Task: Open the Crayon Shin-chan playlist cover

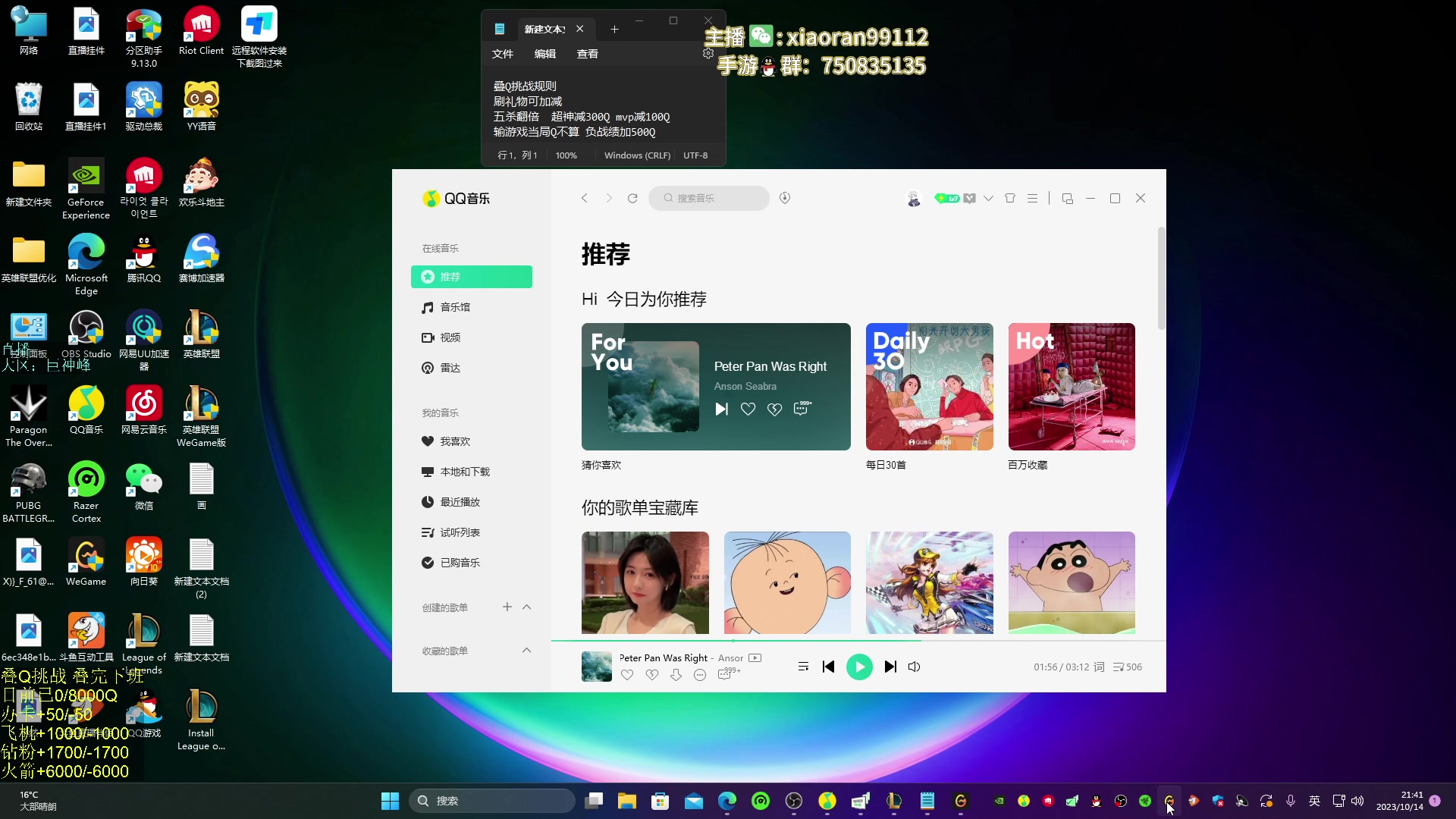Action: point(1072,582)
